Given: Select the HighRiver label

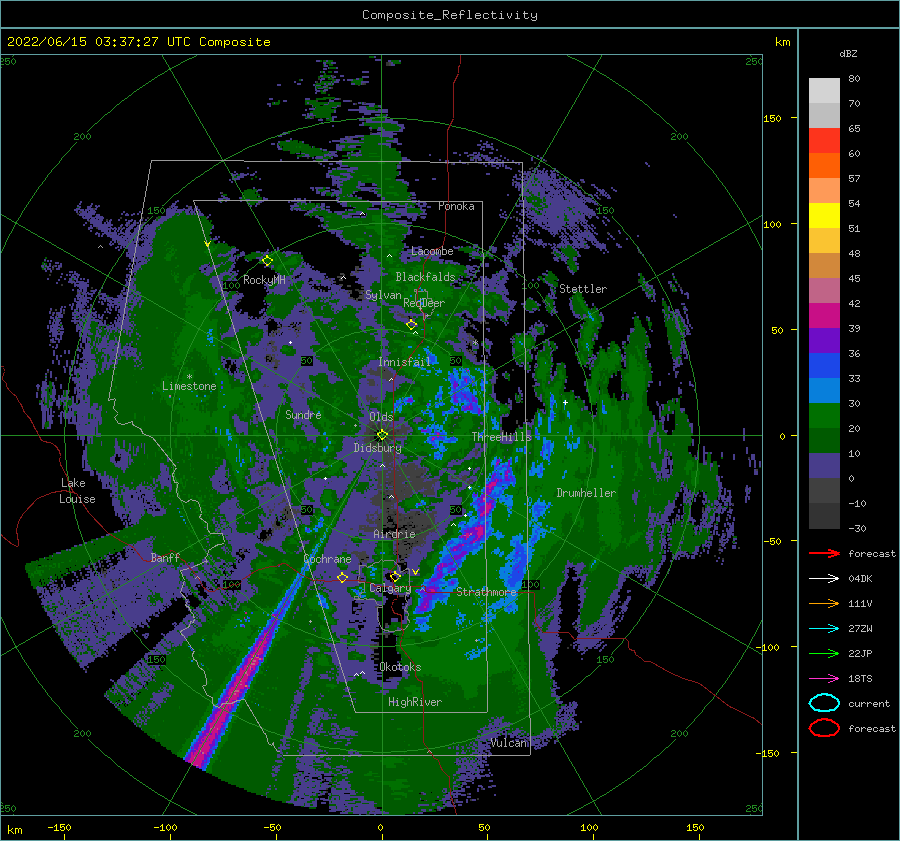Looking at the screenshot, I should [x=415, y=702].
